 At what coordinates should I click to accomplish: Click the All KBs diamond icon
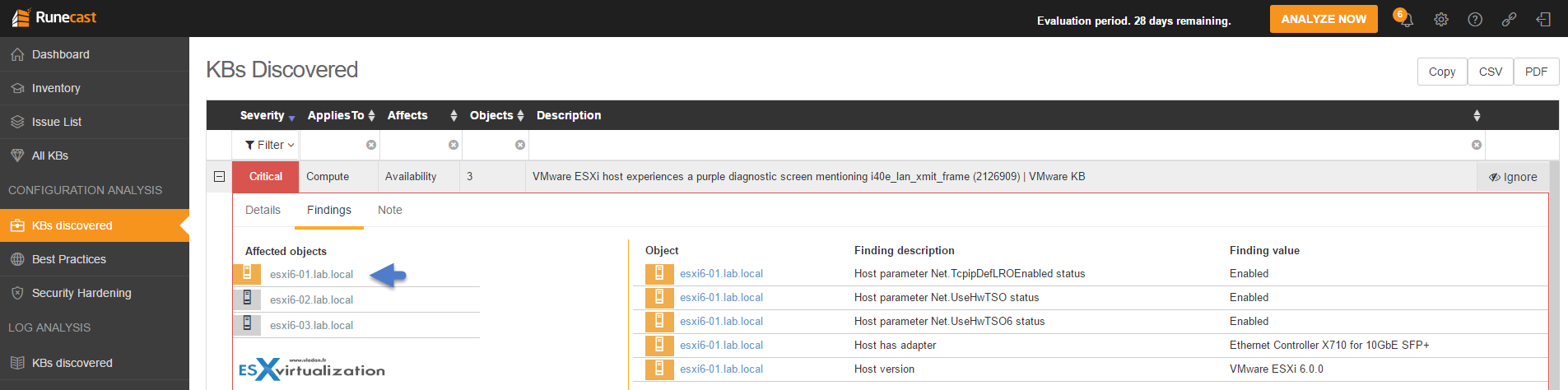(x=17, y=156)
